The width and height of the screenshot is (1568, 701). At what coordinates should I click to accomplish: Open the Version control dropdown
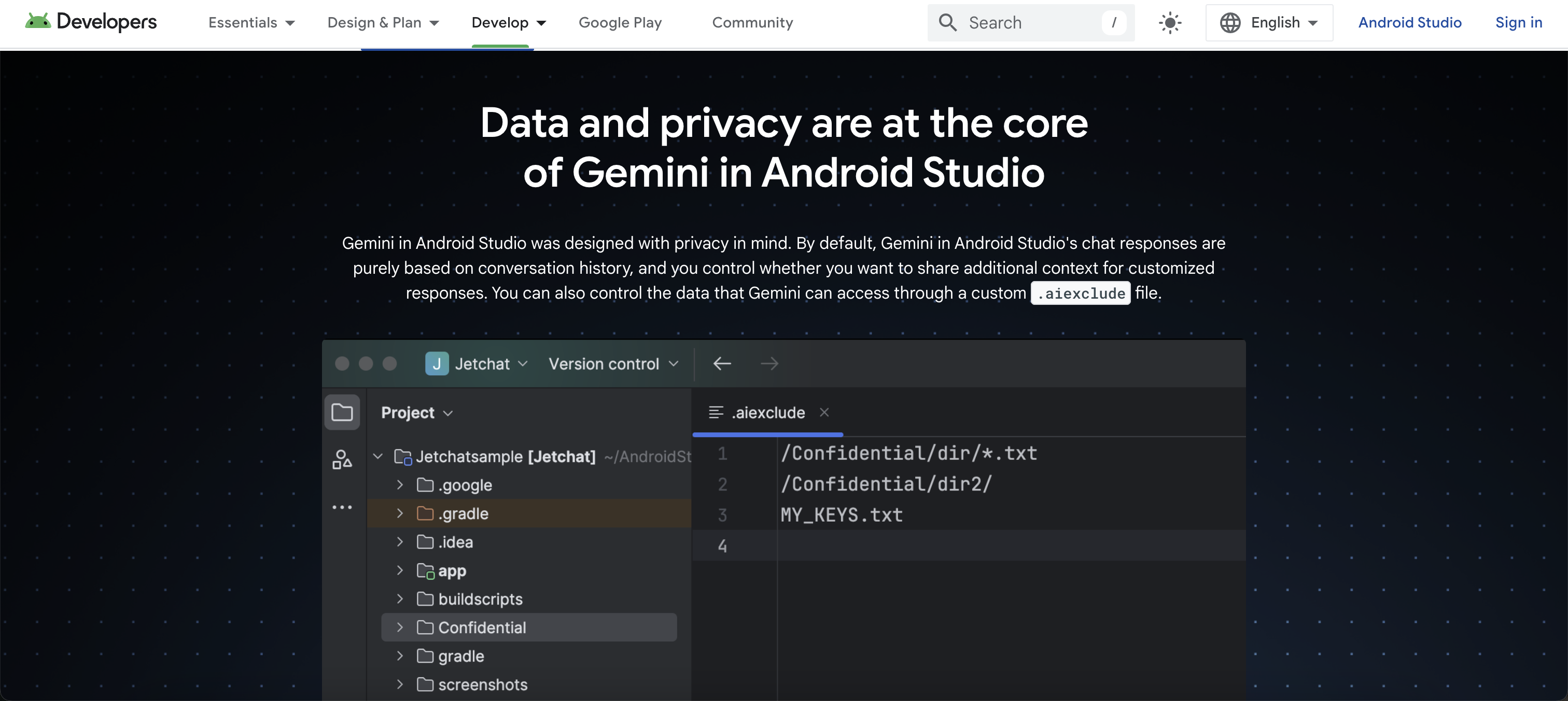coord(613,364)
